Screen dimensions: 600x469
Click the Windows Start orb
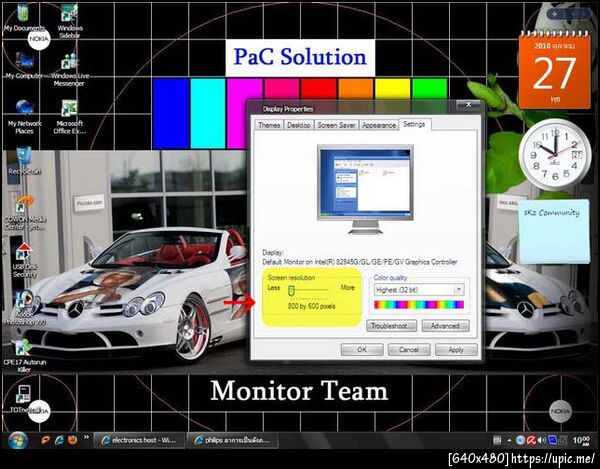click(x=18, y=440)
